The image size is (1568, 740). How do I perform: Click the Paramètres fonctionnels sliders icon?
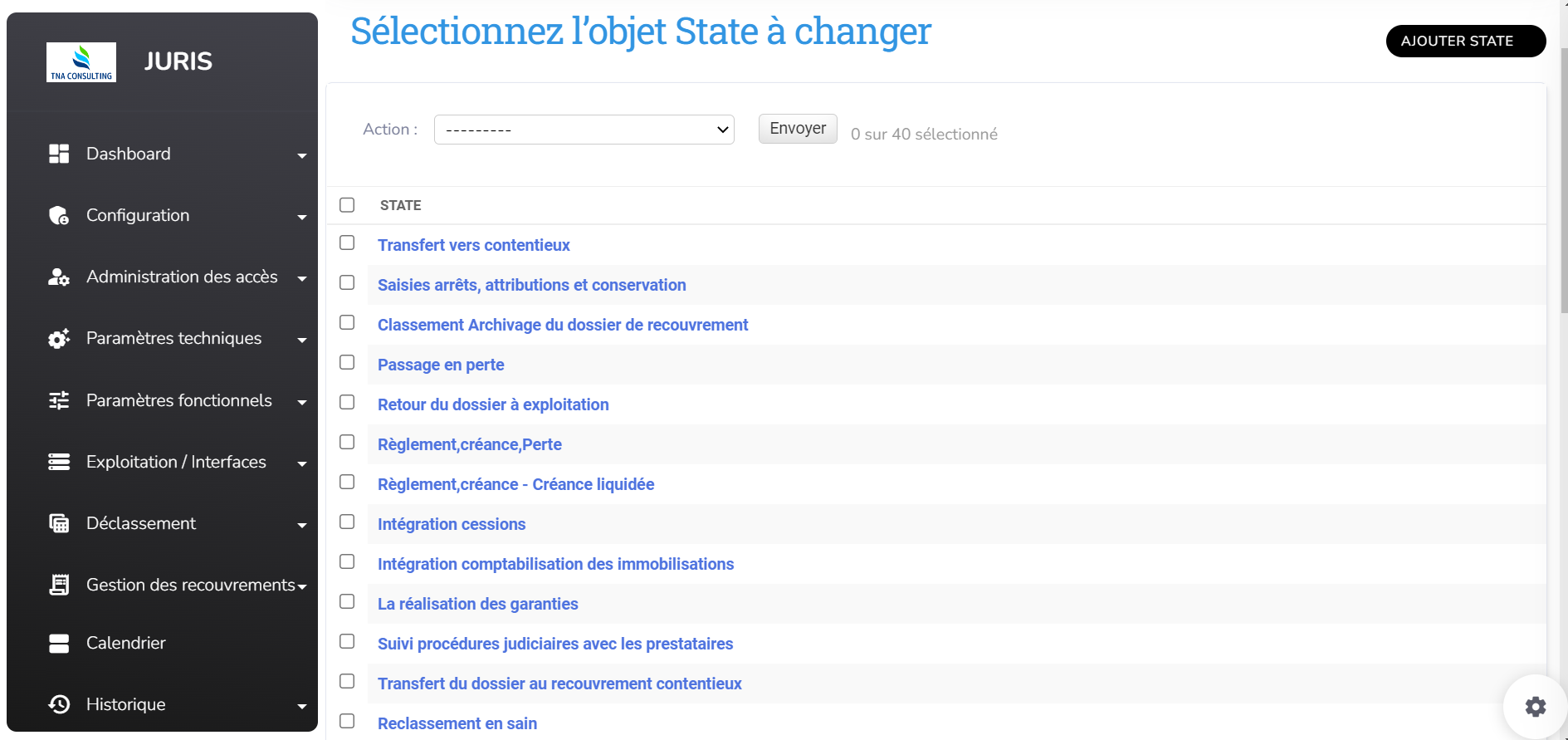[x=59, y=400]
